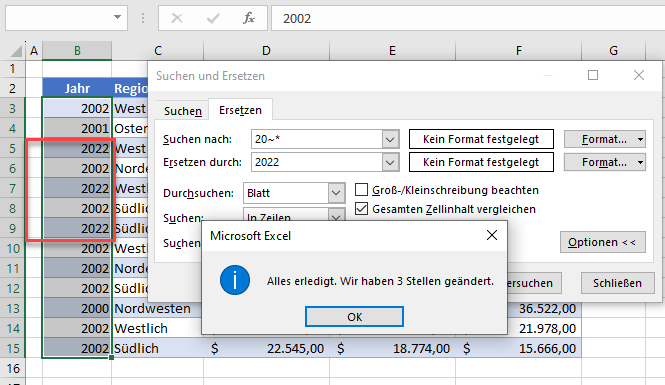
Task: Open the Name Box dropdown arrow
Action: point(117,18)
